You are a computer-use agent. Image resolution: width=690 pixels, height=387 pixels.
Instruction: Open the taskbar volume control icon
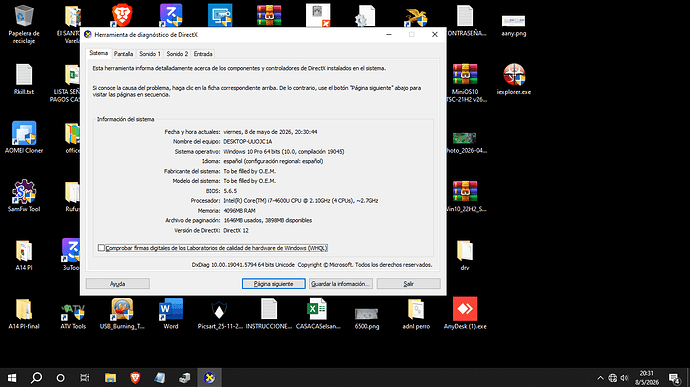pyautogui.click(x=624, y=378)
